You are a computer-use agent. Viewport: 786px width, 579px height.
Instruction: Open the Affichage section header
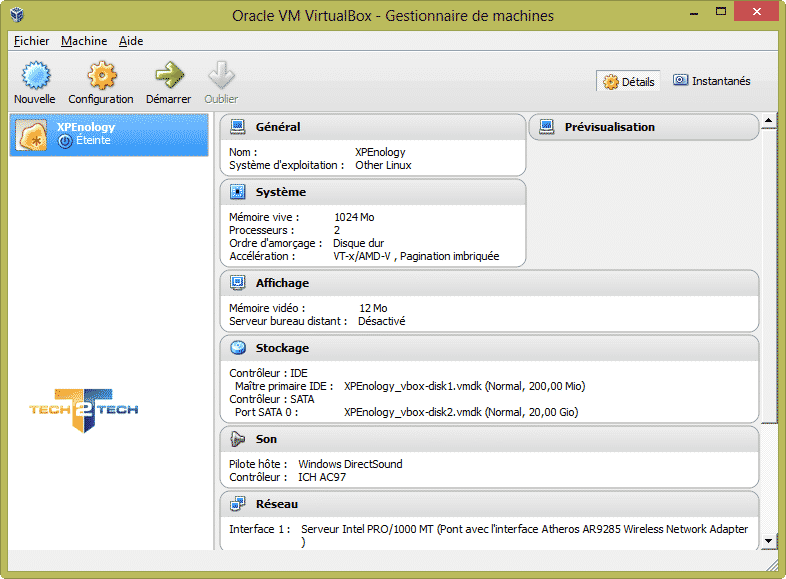[489, 283]
